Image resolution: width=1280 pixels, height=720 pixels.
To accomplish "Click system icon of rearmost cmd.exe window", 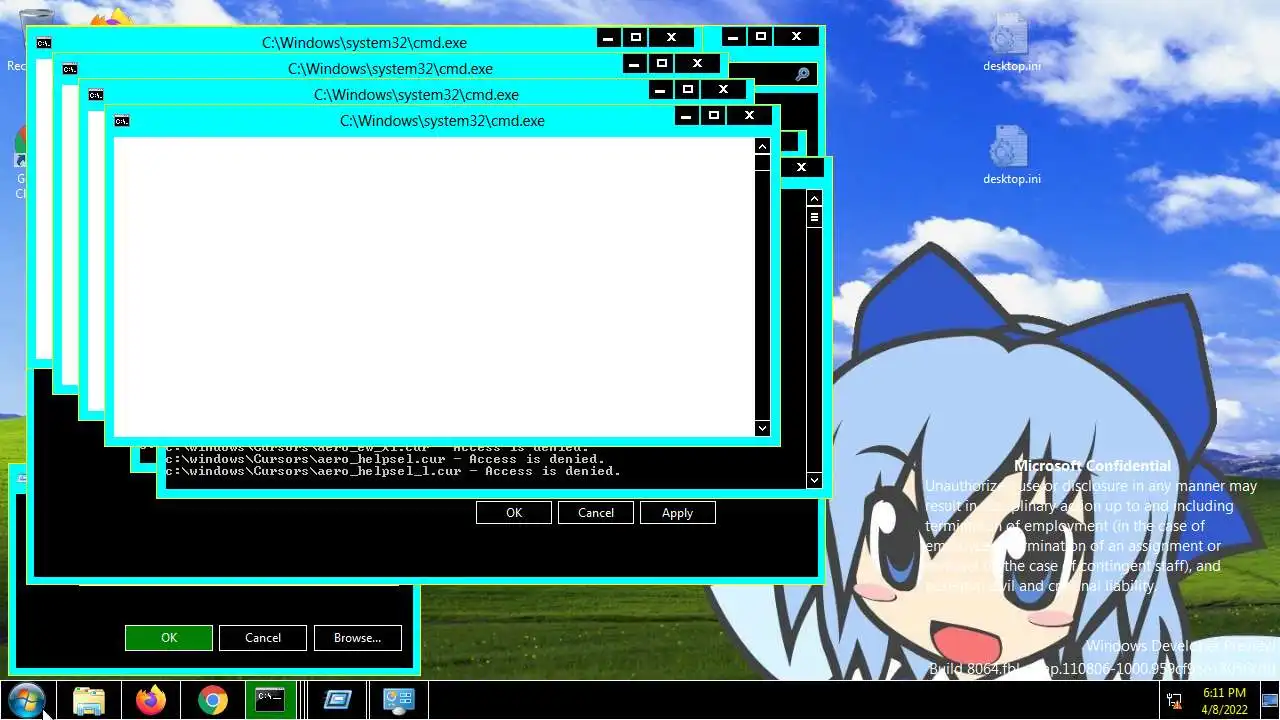I will 43,43.
